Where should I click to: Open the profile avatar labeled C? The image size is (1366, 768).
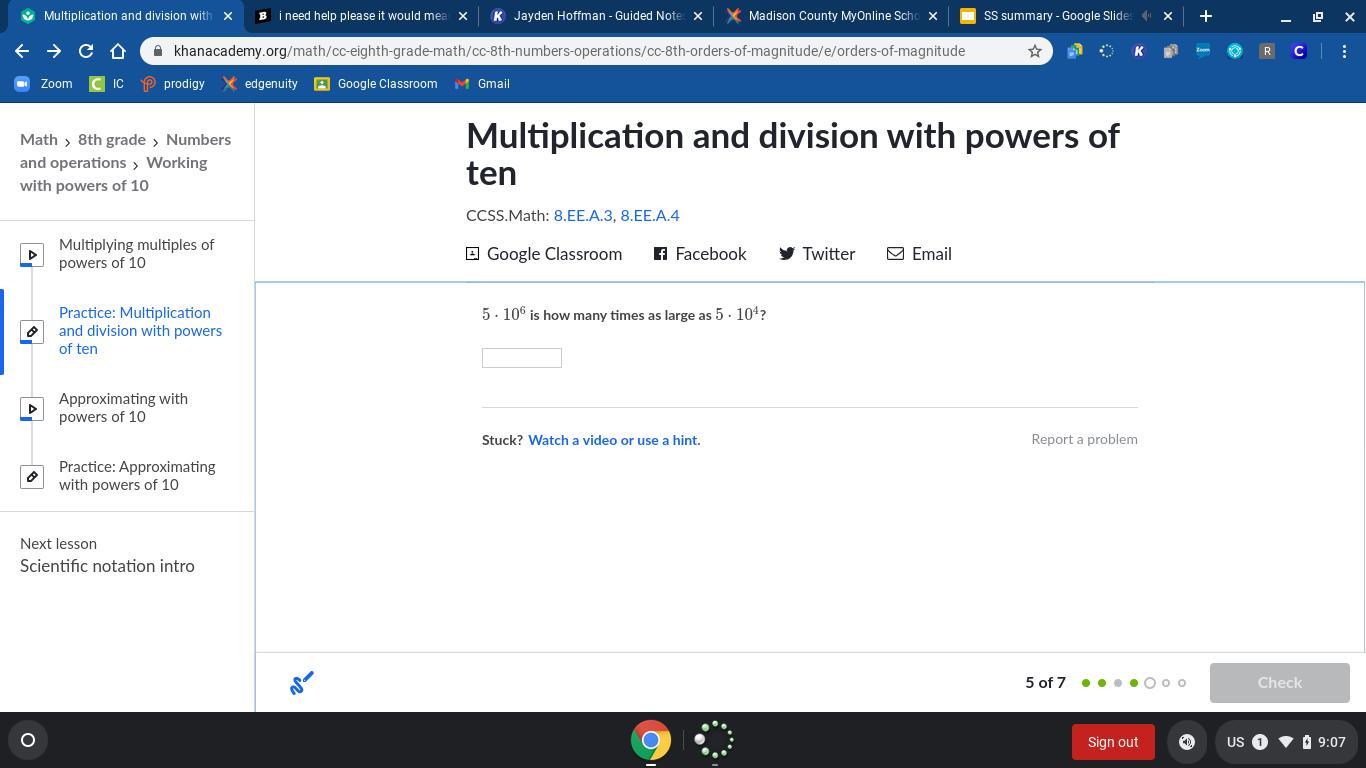tap(1299, 51)
